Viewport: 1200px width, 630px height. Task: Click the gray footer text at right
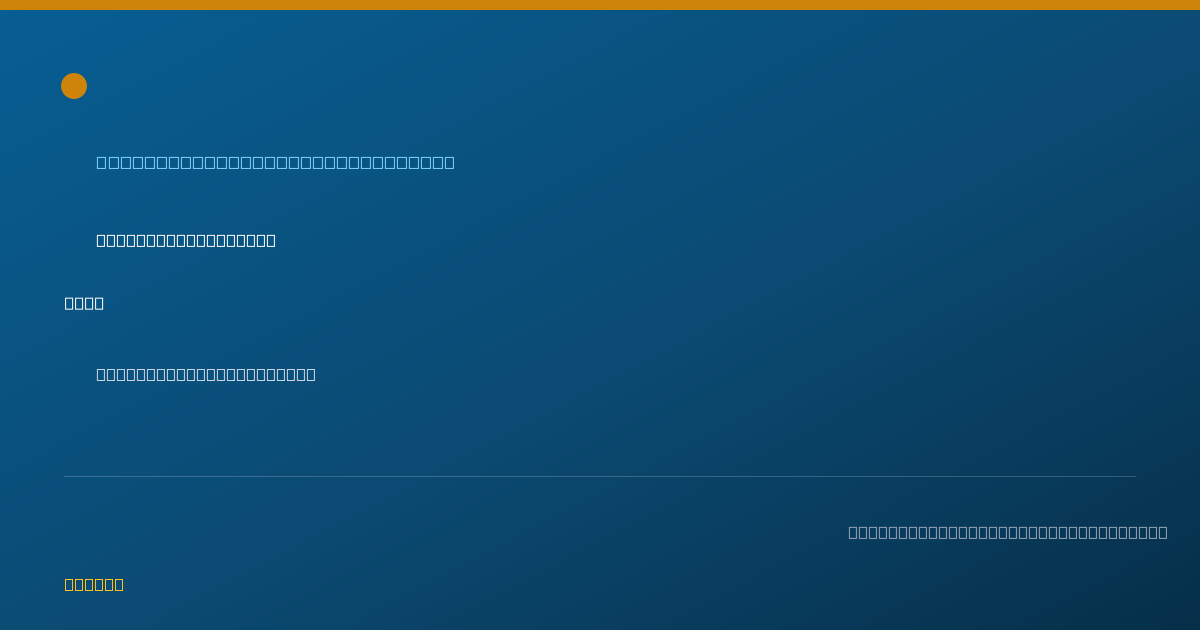tap(1008, 532)
